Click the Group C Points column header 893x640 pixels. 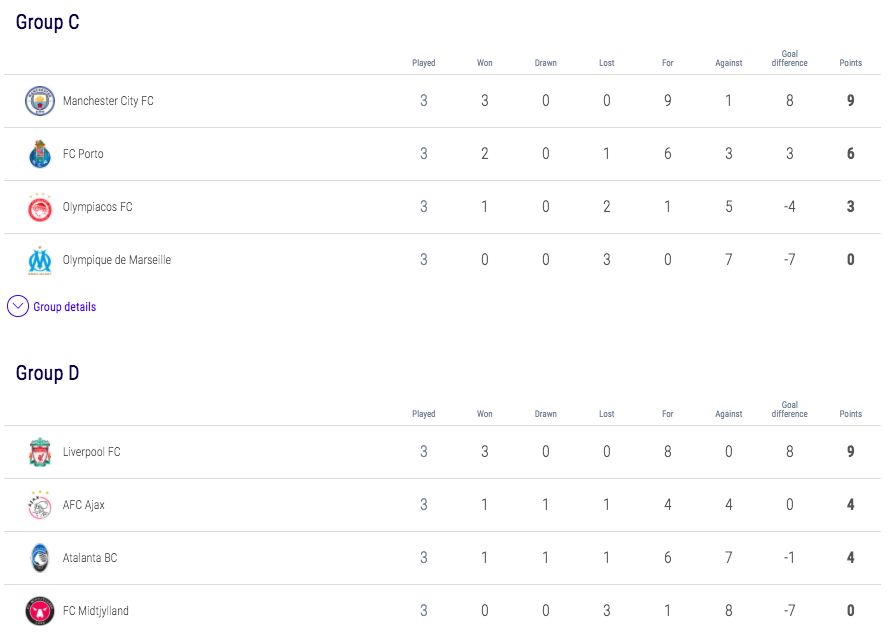pyautogui.click(x=850, y=63)
